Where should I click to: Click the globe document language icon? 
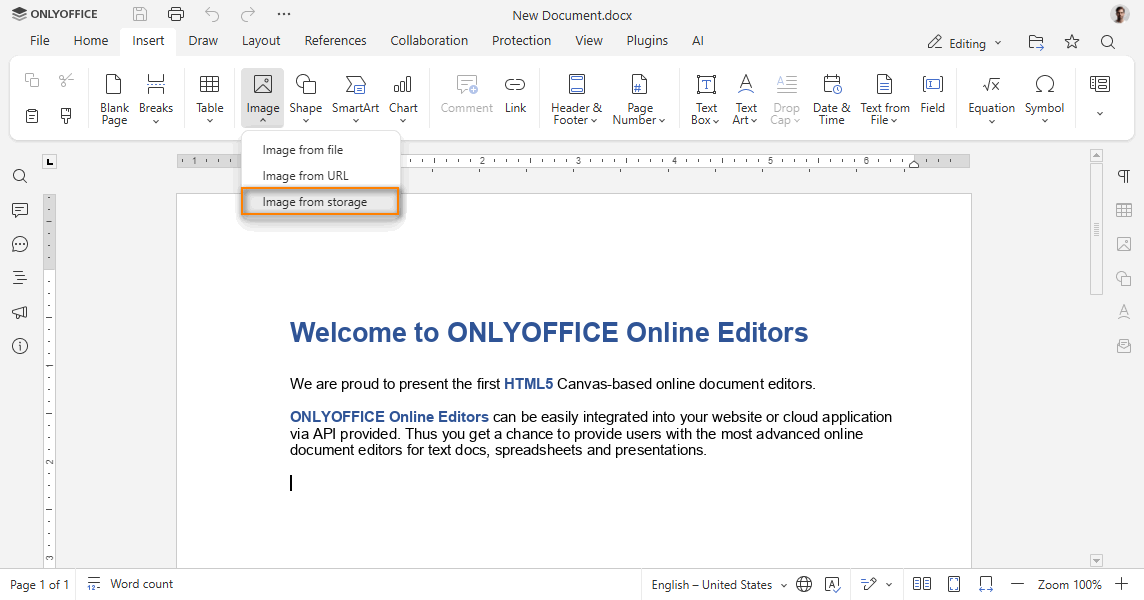tap(804, 584)
